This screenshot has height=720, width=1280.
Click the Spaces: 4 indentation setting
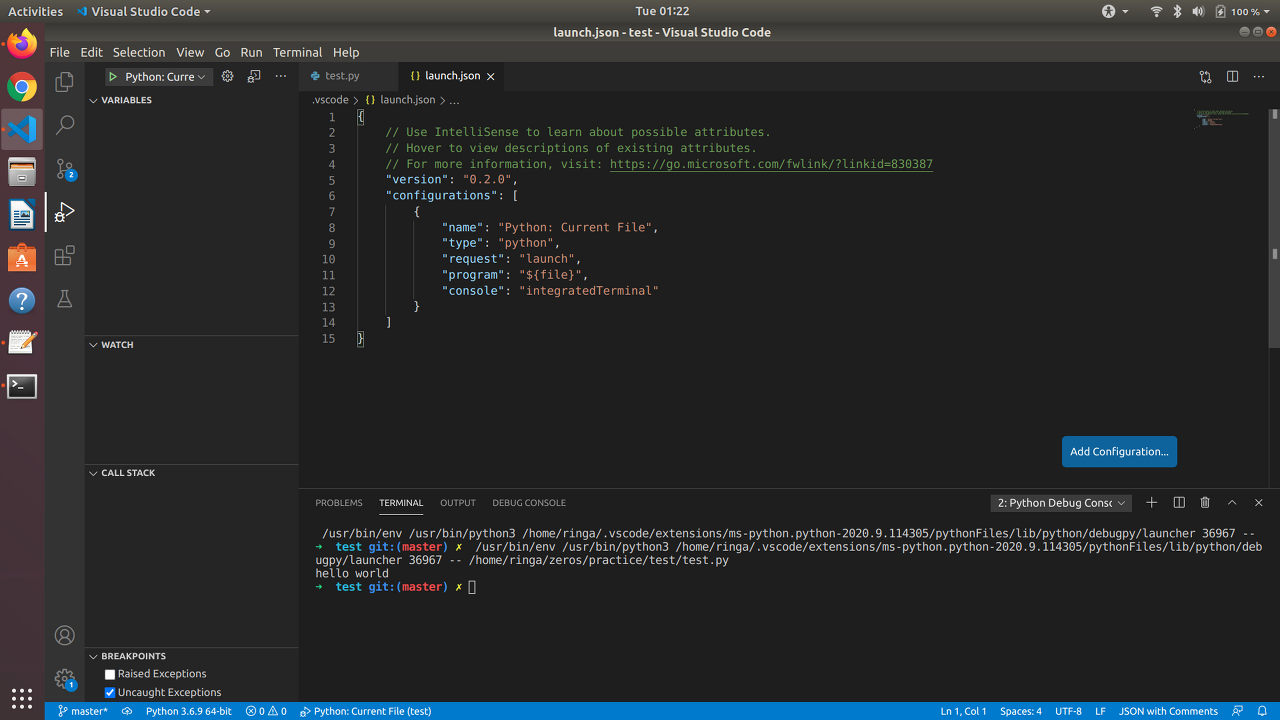[1020, 711]
